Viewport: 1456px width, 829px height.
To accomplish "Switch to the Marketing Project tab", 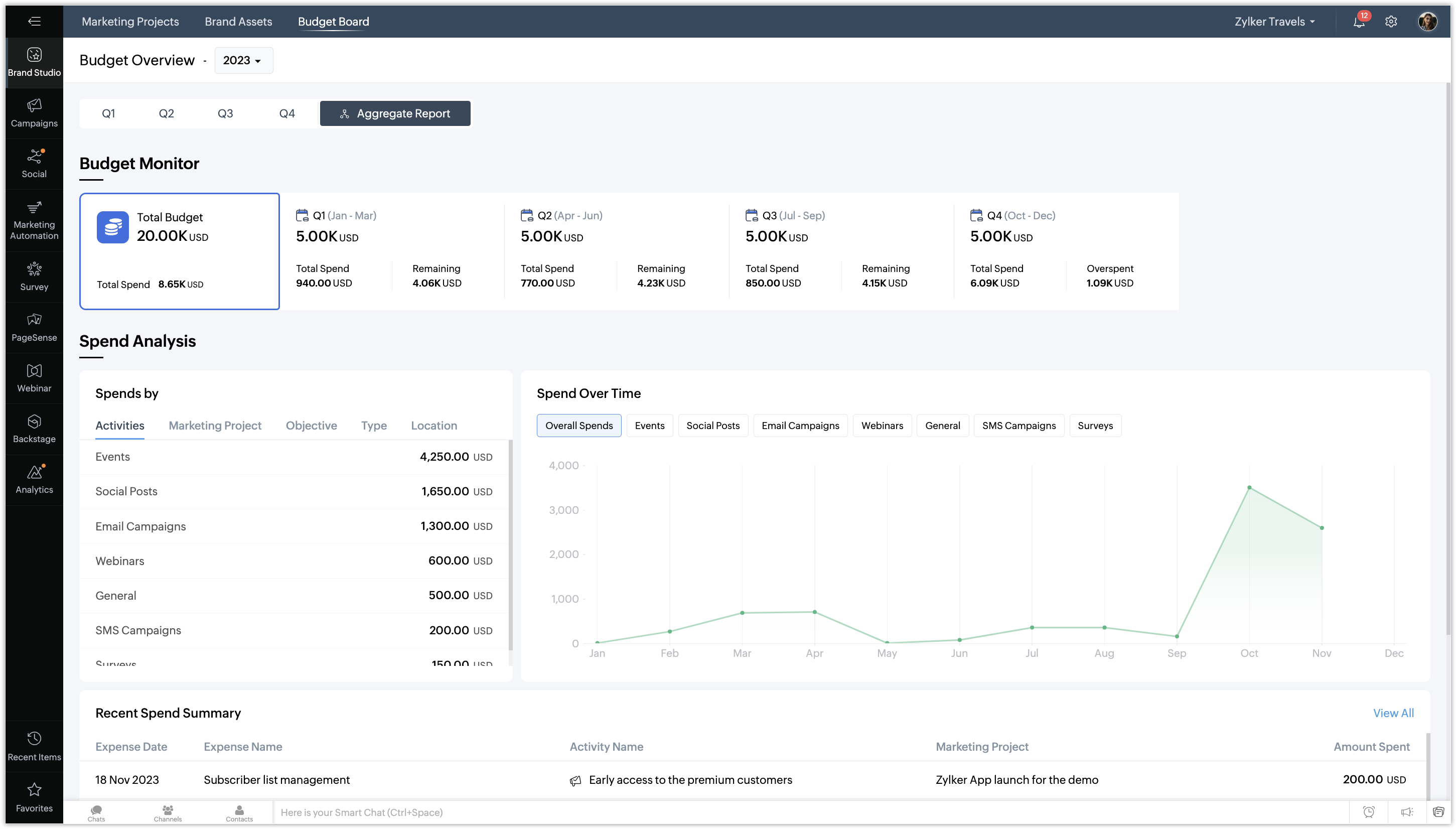I will coord(215,426).
